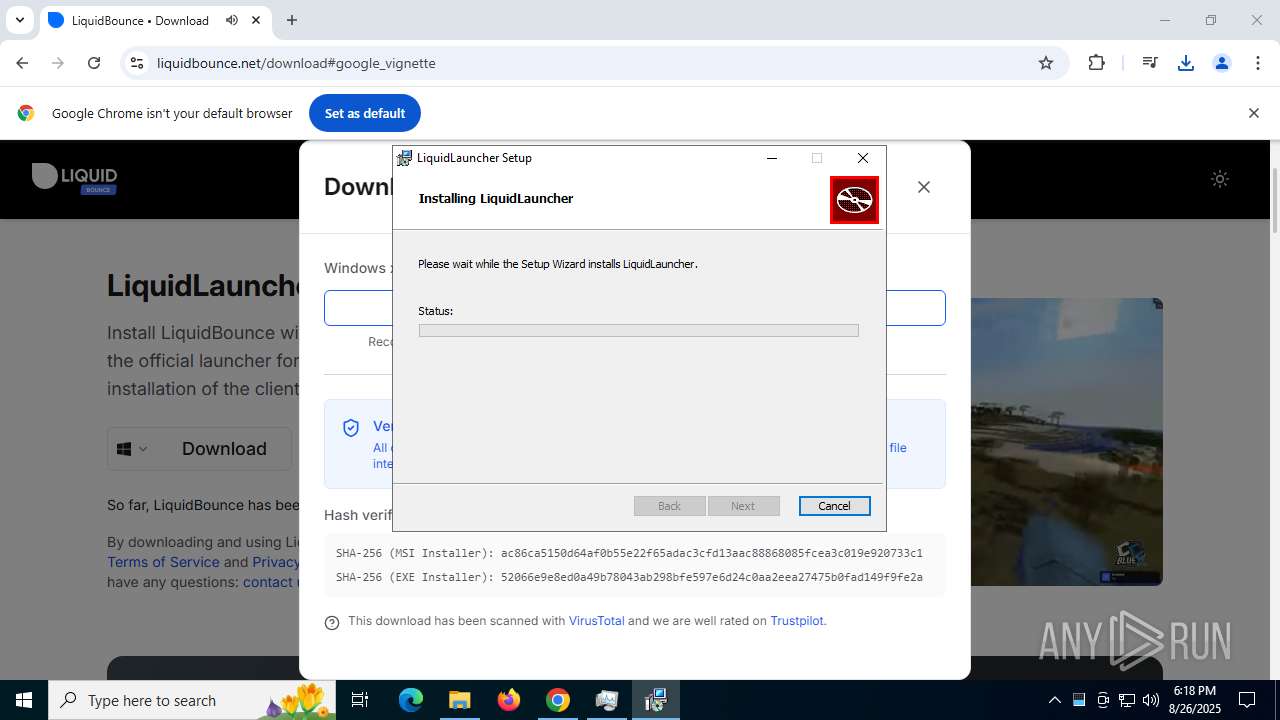The width and height of the screenshot is (1280, 720).
Task: Click the taskbar search box
Action: (192, 700)
